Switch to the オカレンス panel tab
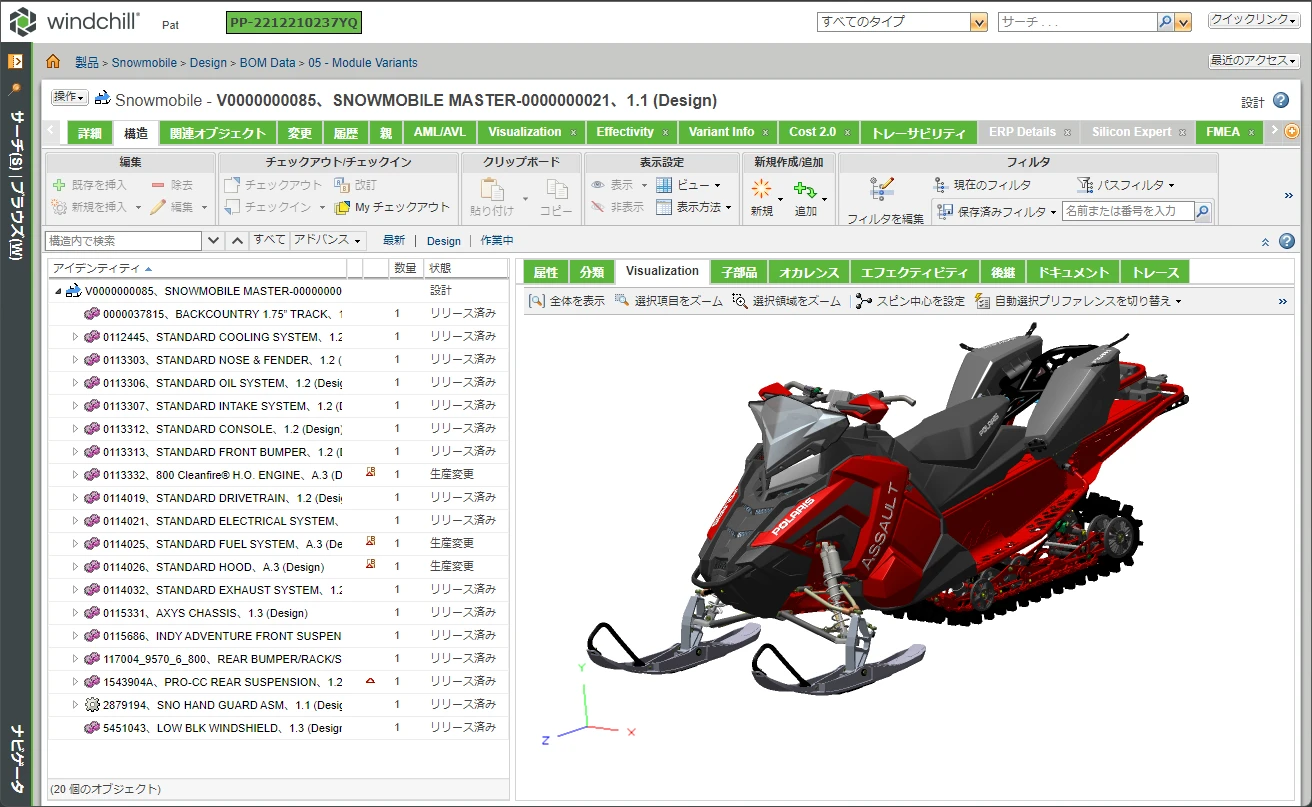Viewport: 1312px width, 807px height. tap(809, 272)
